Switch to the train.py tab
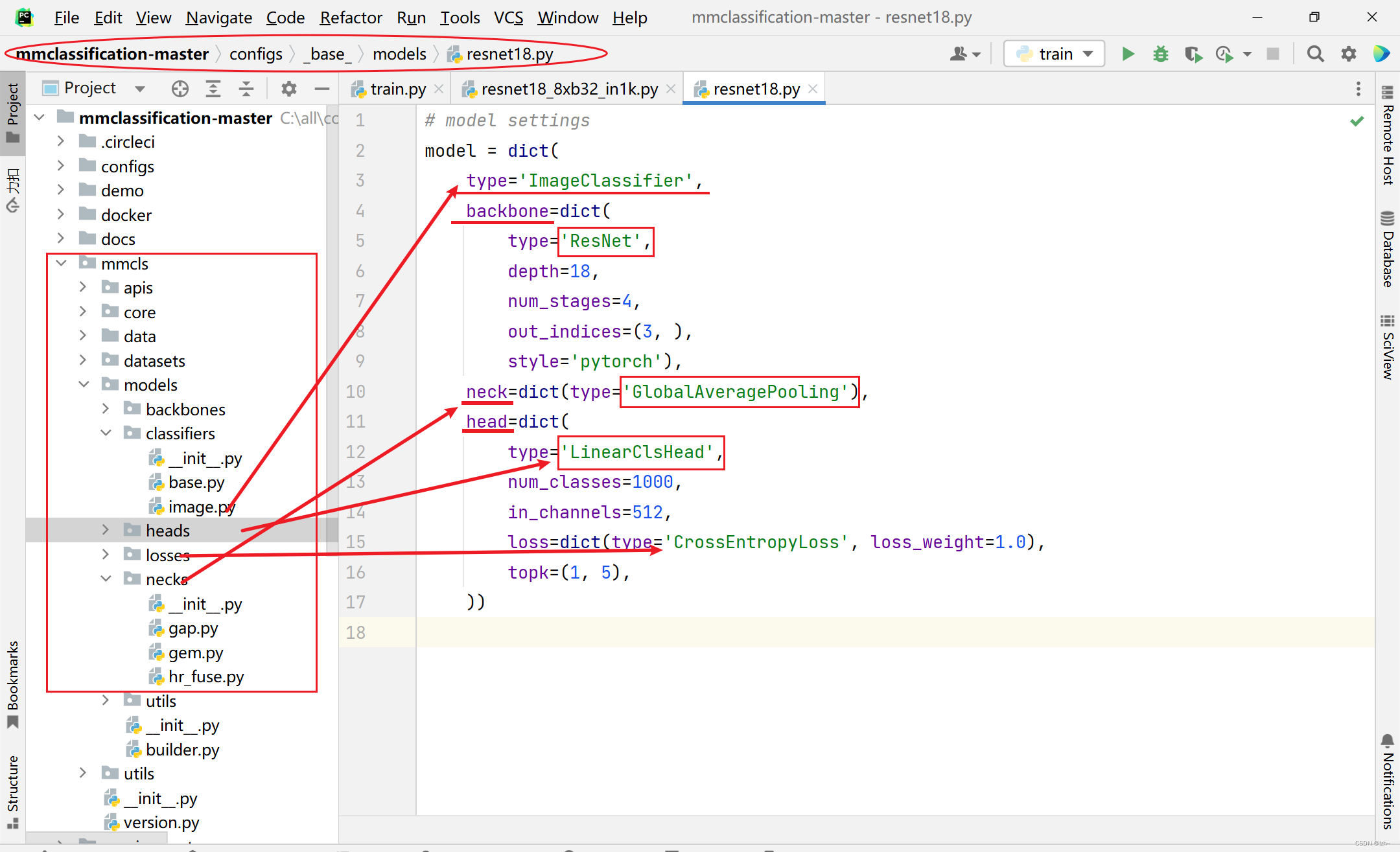This screenshot has height=852, width=1400. [x=397, y=89]
